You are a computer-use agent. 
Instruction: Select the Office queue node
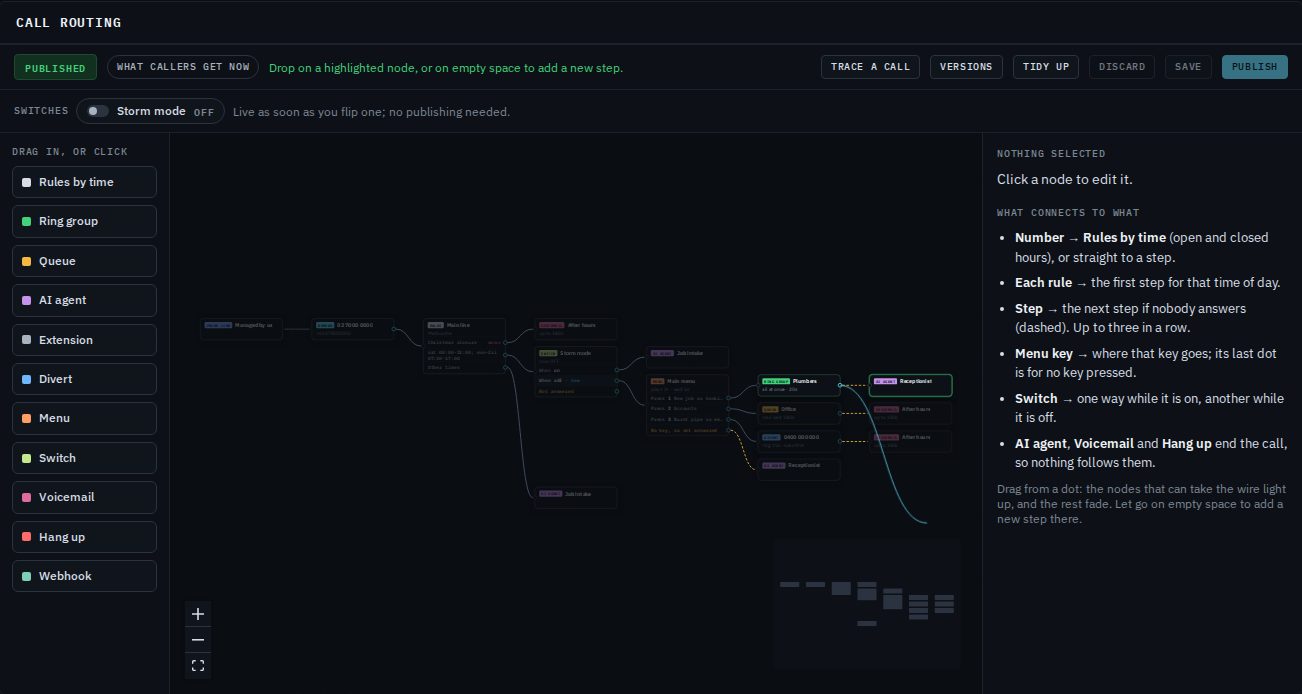tap(799, 413)
